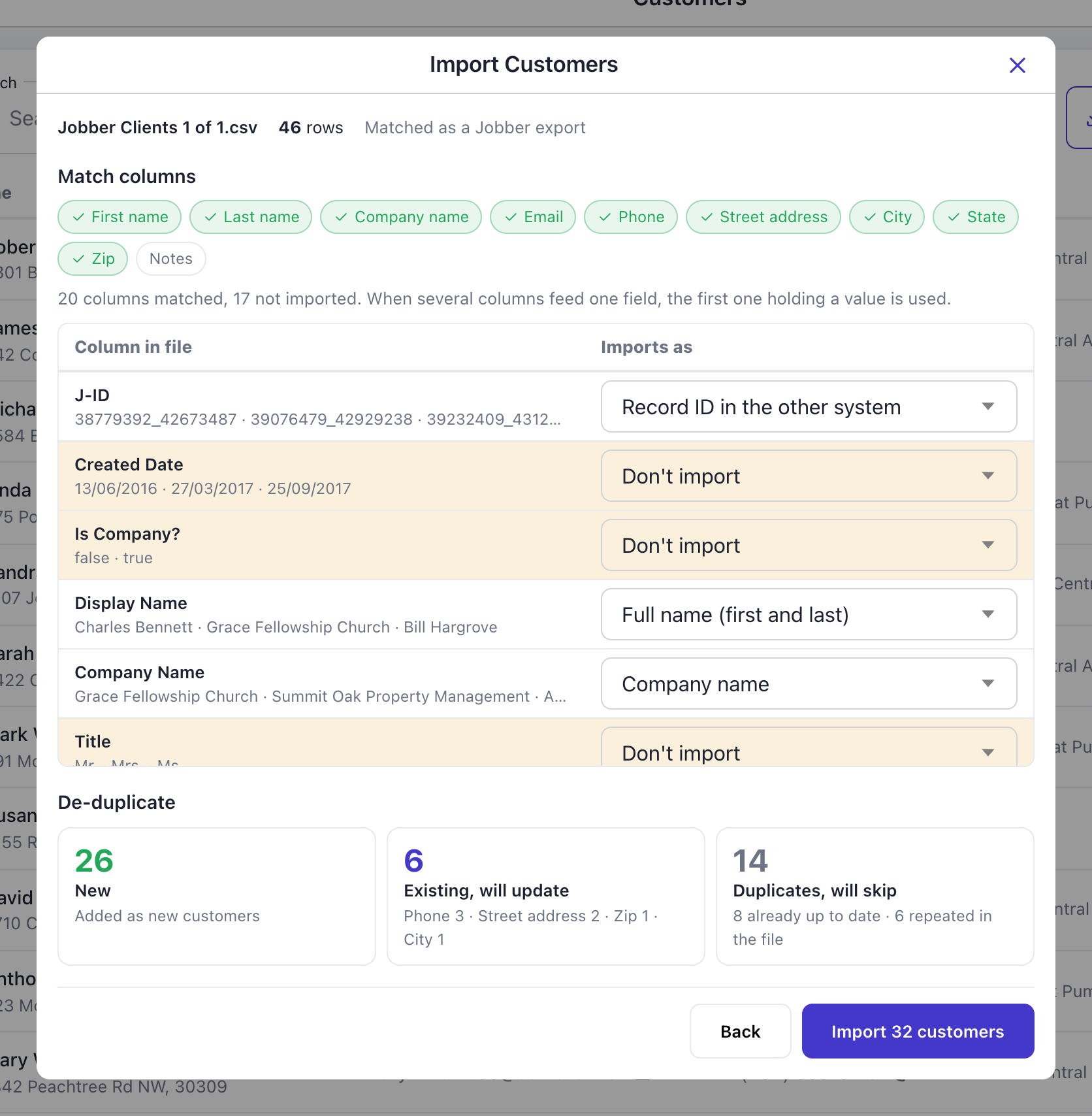1092x1116 pixels.
Task: Click the 'Company Name' file column label
Action: [x=140, y=672]
